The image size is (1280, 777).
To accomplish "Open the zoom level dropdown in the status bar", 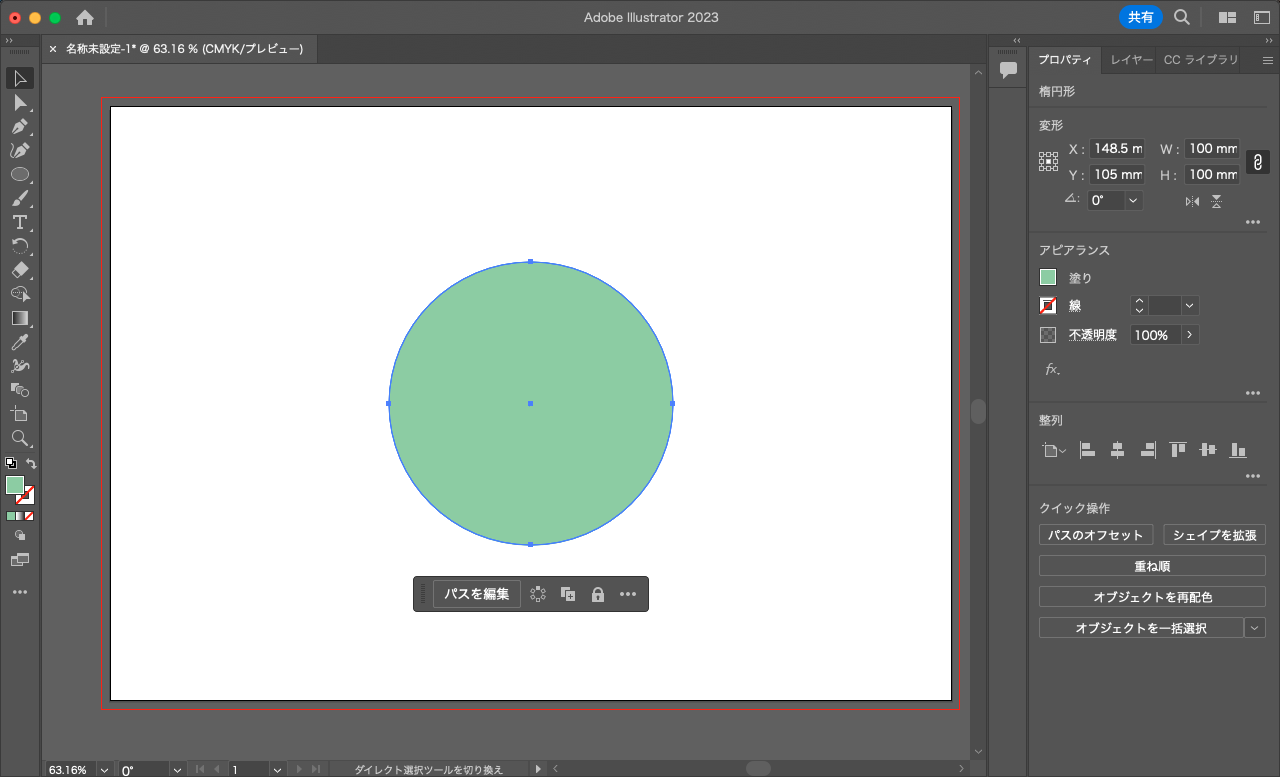I will [x=105, y=770].
